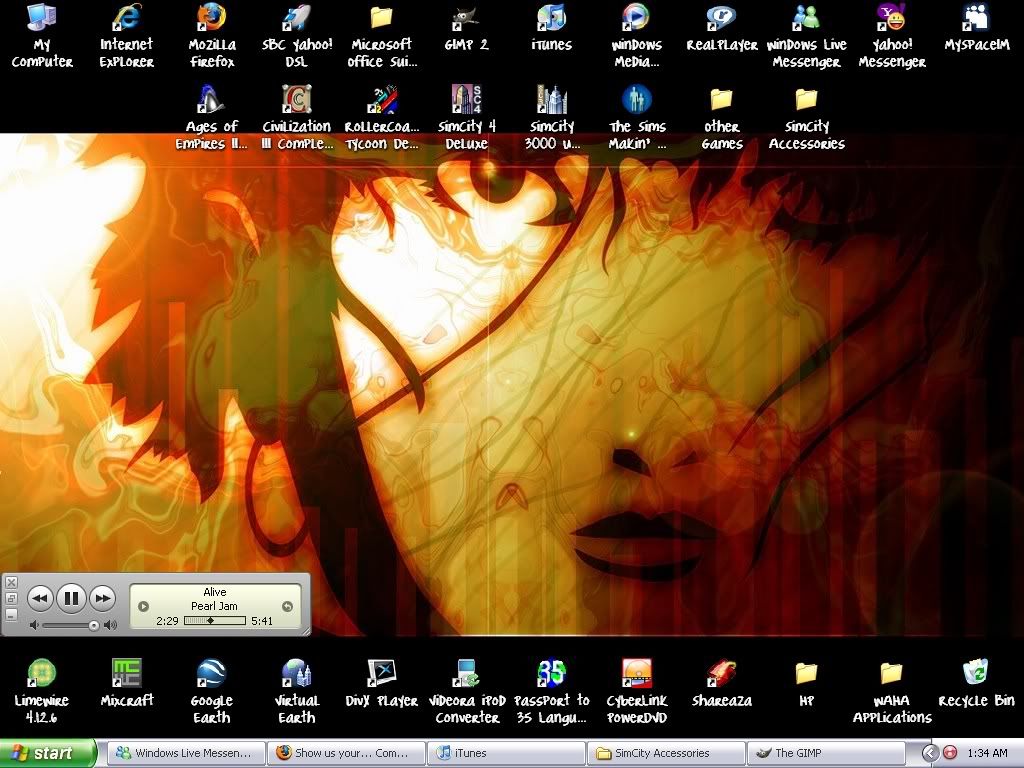This screenshot has width=1024, height=768.
Task: Click the Limewire 4.12.6 desktop icon
Action: point(42,691)
